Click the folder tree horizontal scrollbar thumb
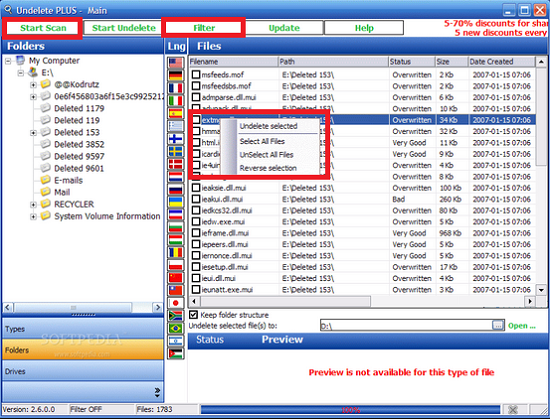 (x=73, y=308)
